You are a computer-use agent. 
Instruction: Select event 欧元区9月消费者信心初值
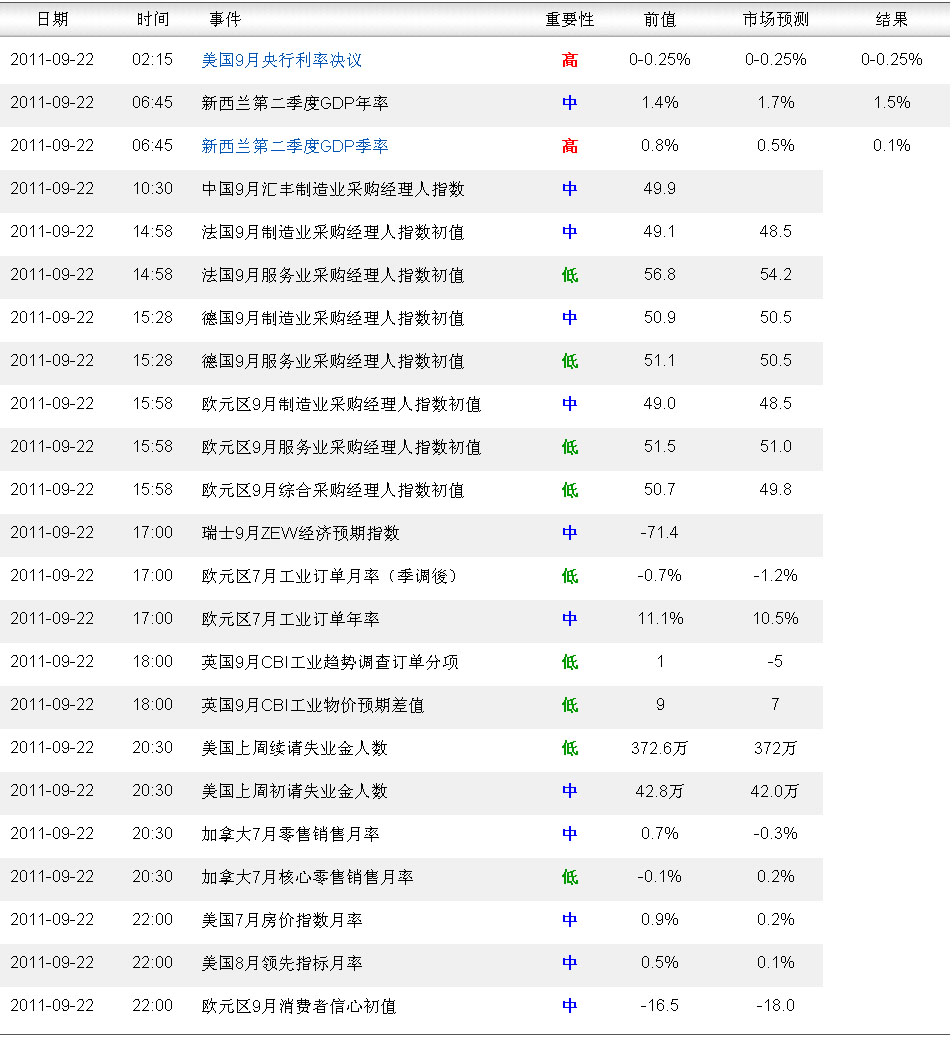click(299, 1006)
